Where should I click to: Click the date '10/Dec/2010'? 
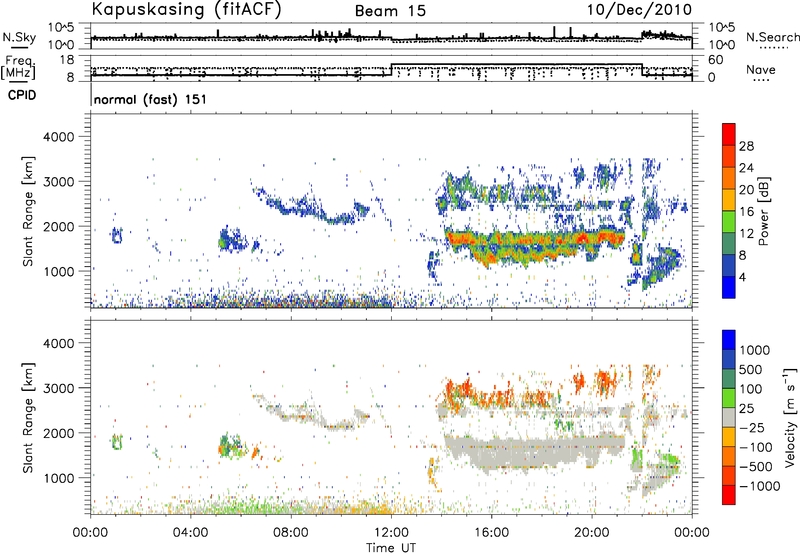point(639,9)
